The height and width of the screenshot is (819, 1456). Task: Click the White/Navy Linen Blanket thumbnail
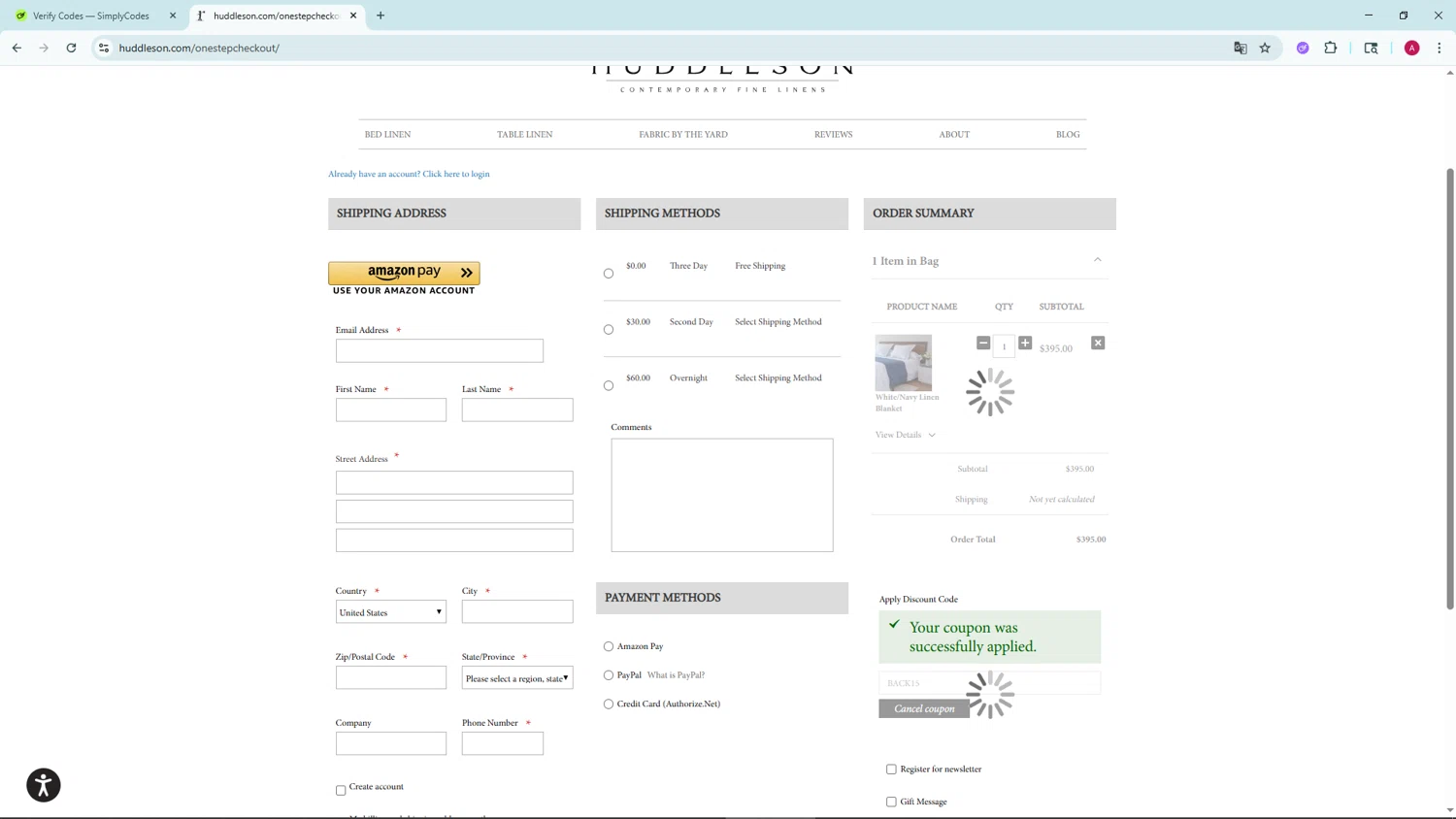[x=904, y=363]
